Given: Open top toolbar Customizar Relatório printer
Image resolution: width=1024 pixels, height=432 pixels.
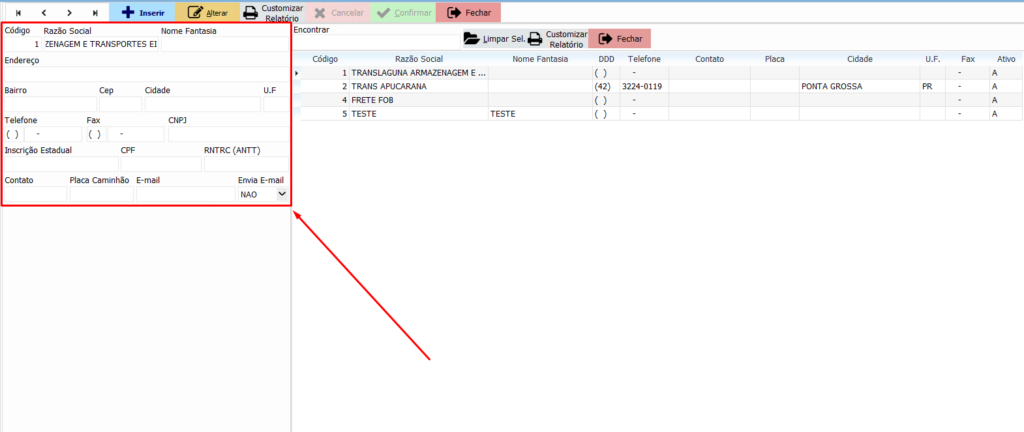Looking at the screenshot, I should 273,13.
